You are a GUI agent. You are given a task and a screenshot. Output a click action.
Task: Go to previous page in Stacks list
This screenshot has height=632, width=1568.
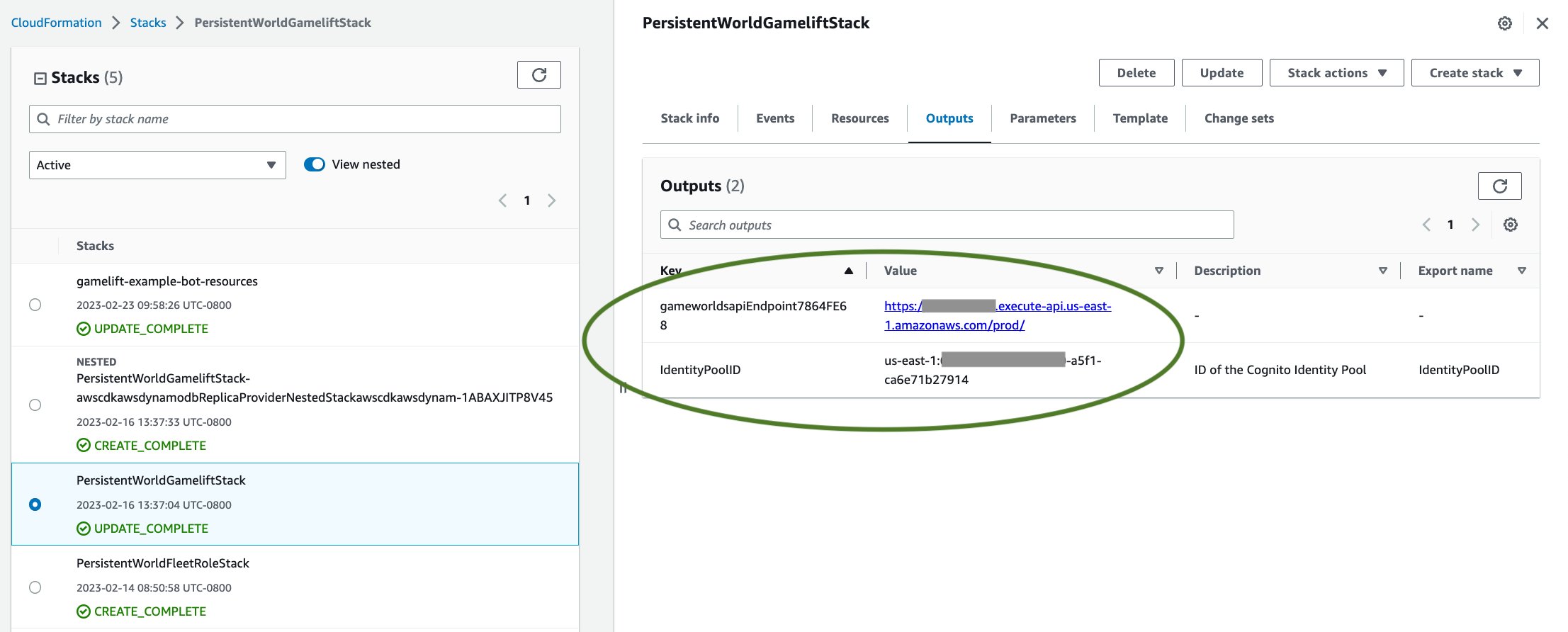click(502, 201)
